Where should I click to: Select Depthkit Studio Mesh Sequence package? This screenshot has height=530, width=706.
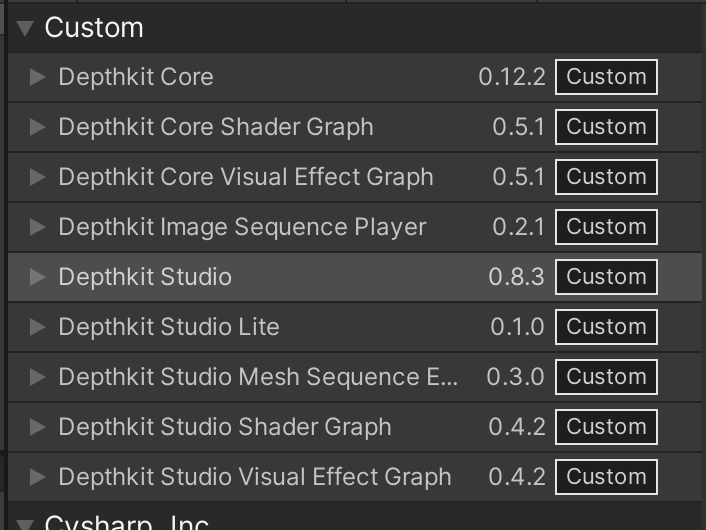(258, 377)
